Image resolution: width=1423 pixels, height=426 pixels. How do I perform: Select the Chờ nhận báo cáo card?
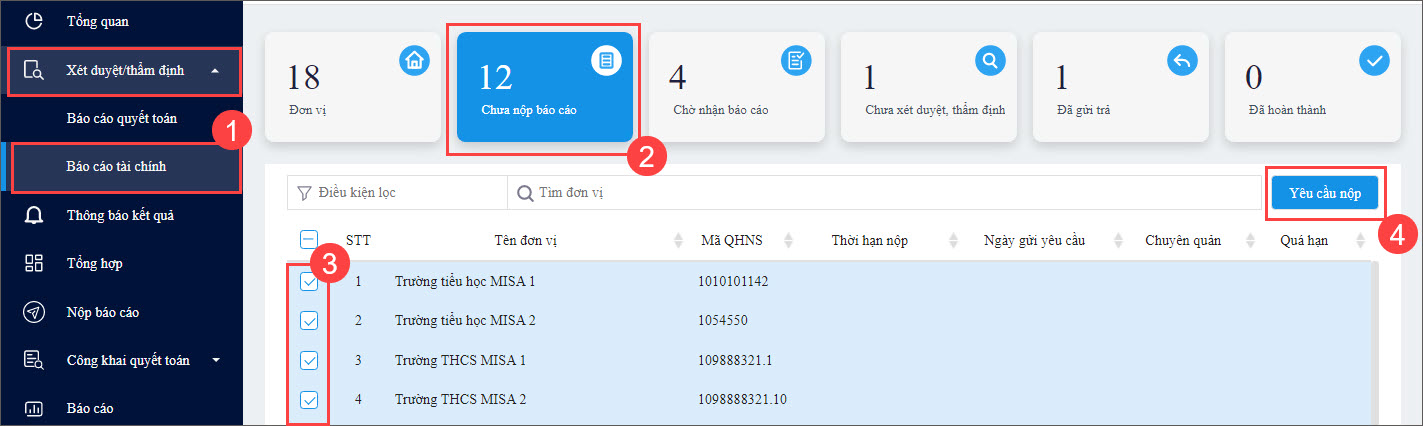[x=737, y=86]
